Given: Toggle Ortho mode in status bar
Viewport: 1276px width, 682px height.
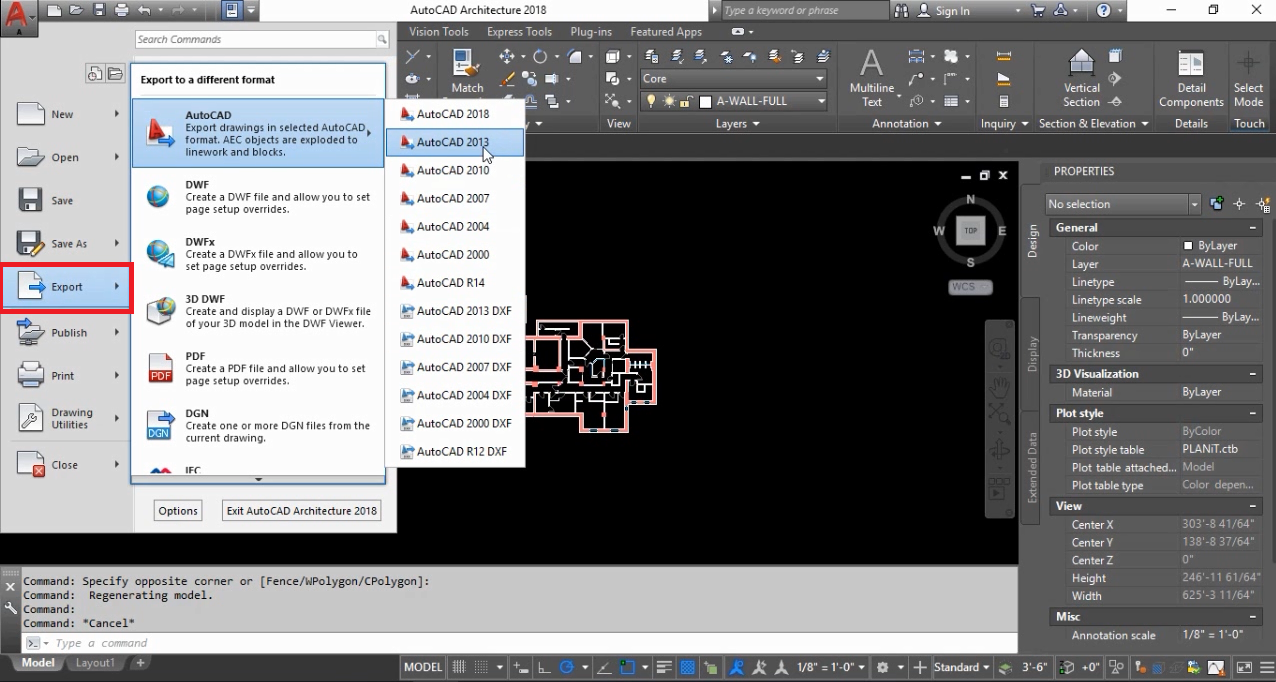Looking at the screenshot, I should pos(545,667).
